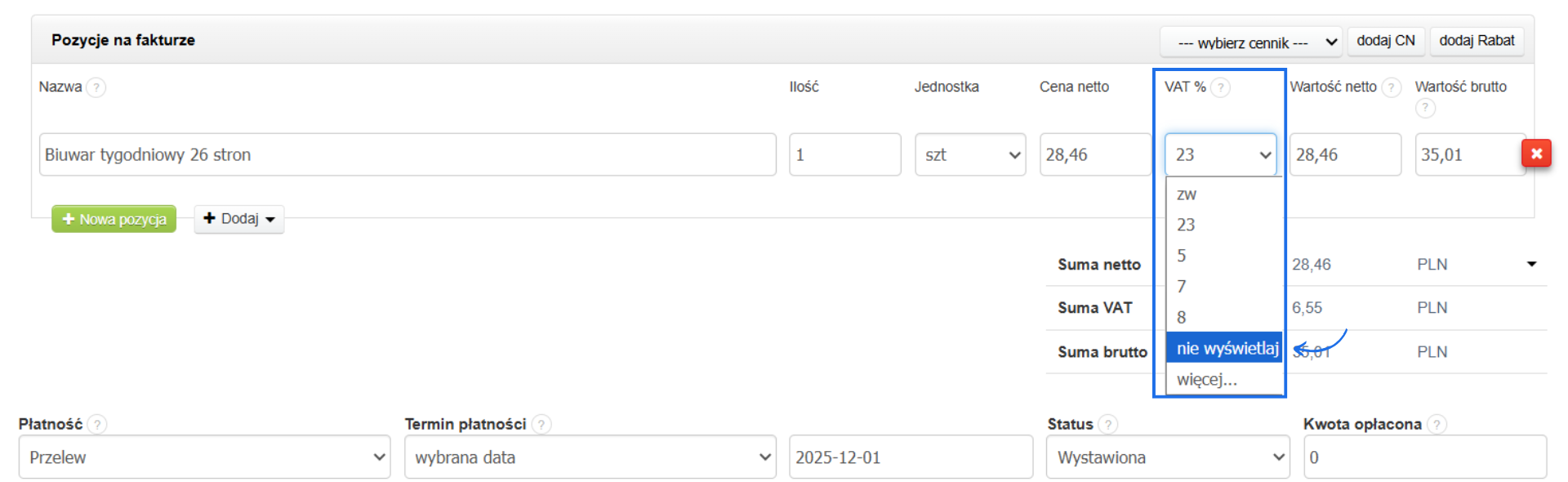The height and width of the screenshot is (482, 1568).
Task: Expand the szt unit dropdown
Action: [x=970, y=154]
